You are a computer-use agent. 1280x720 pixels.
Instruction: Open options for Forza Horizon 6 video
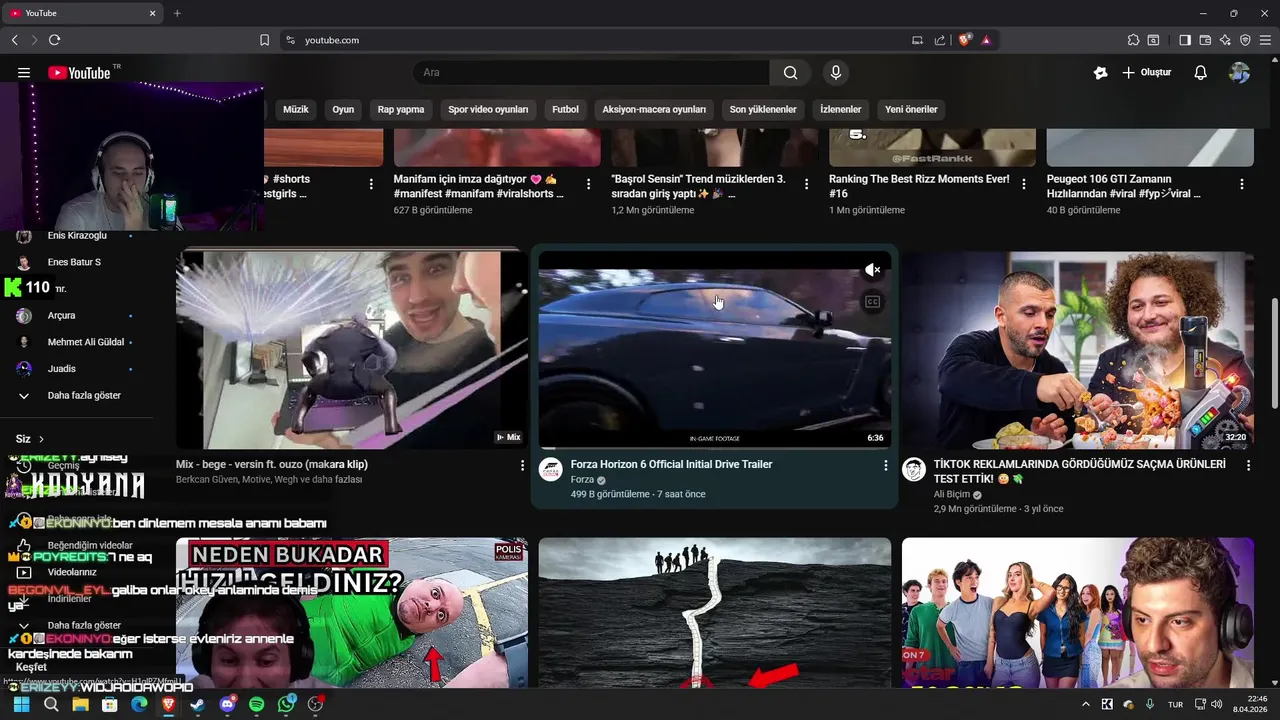(x=885, y=466)
